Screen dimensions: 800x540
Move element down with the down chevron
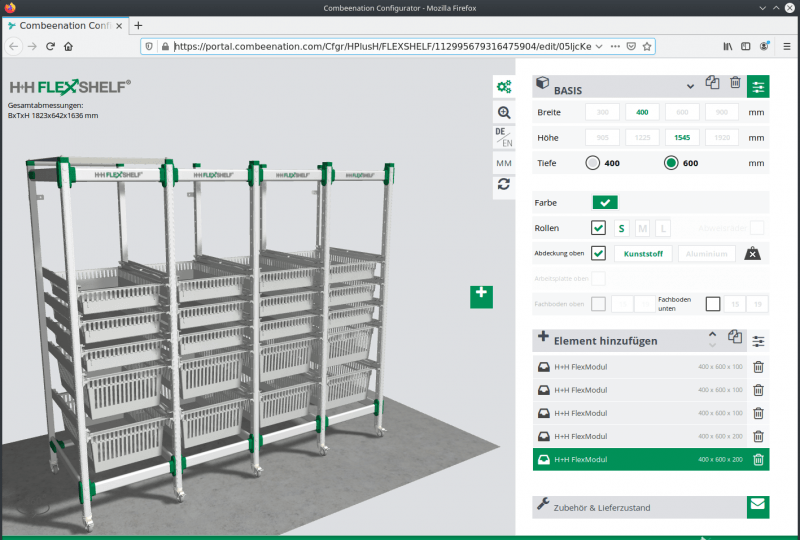tap(712, 346)
